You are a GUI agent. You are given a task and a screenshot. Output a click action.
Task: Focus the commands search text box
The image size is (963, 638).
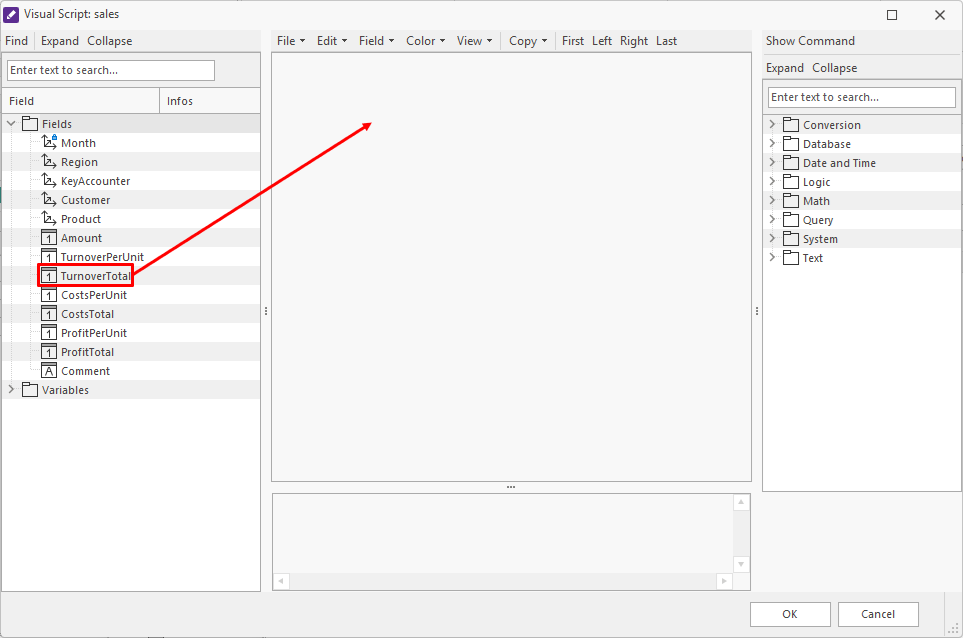pyautogui.click(x=862, y=97)
